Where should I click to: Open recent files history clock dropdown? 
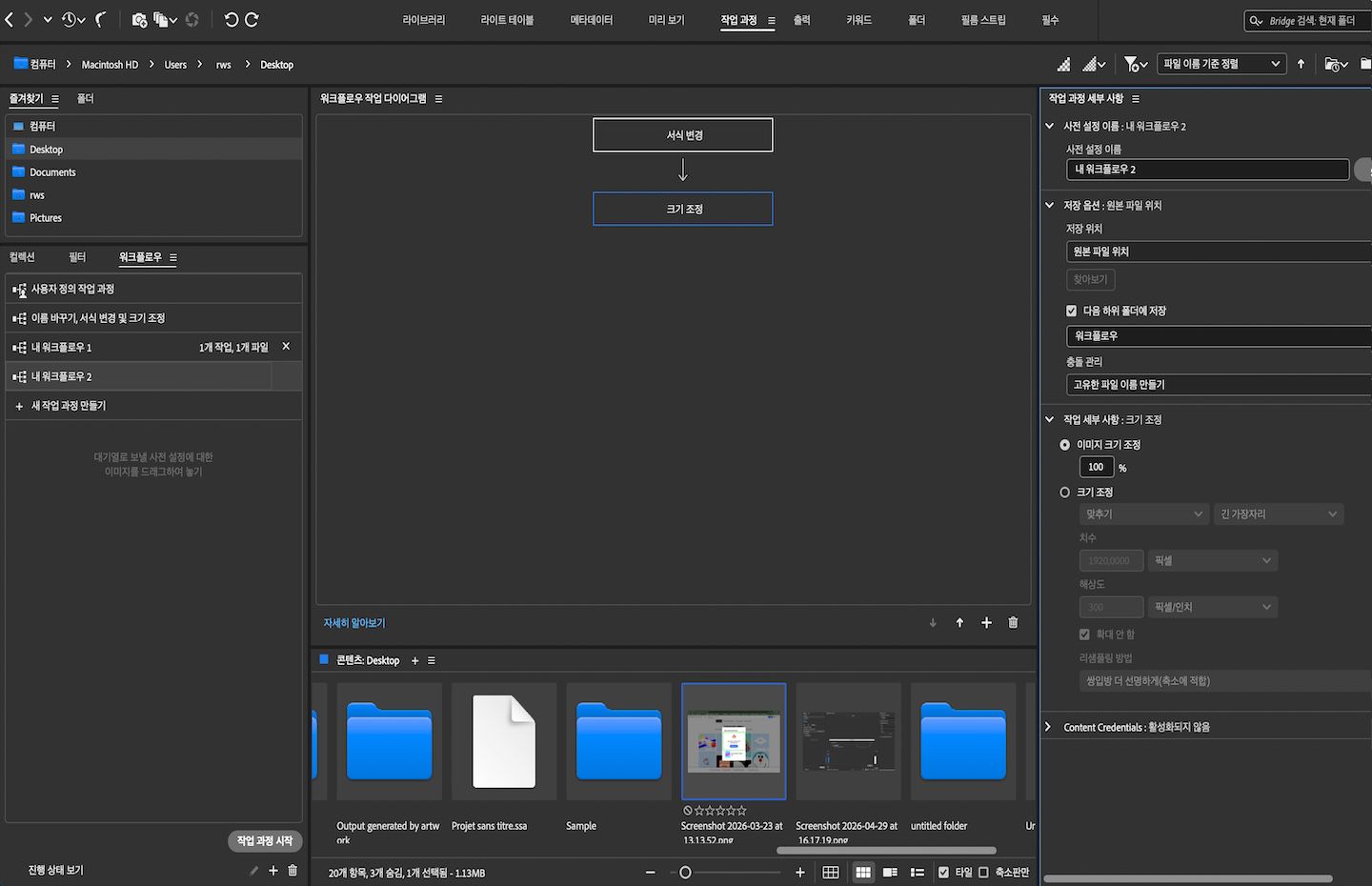click(x=73, y=19)
